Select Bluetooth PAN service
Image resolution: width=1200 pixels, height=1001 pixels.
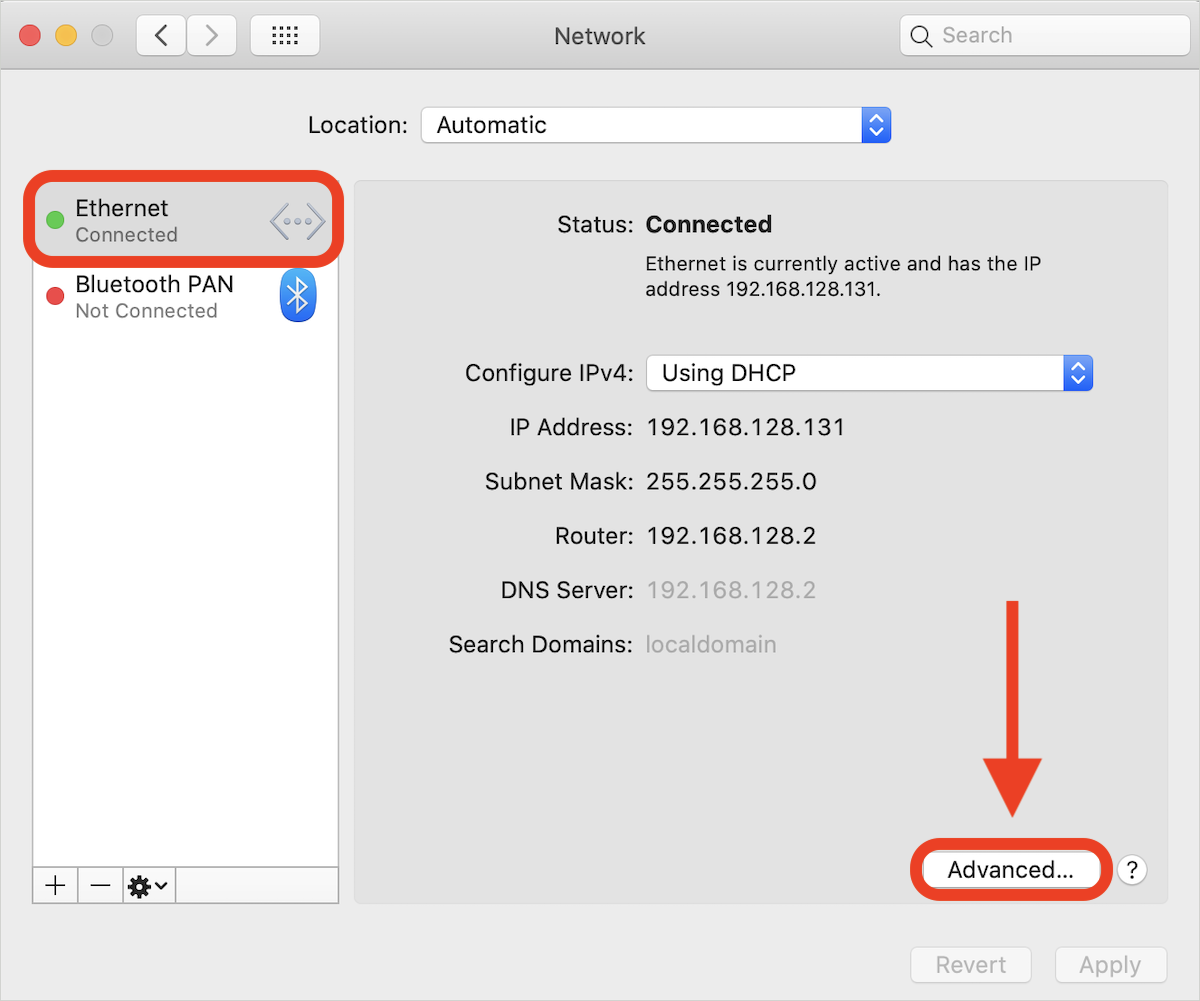(186, 296)
